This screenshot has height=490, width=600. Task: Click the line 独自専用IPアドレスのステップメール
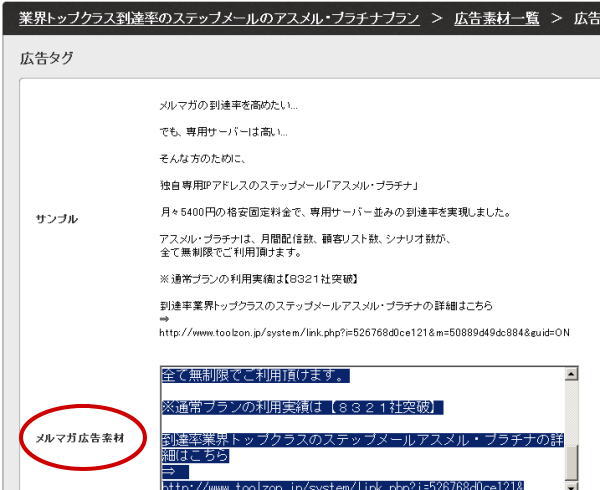pos(289,186)
